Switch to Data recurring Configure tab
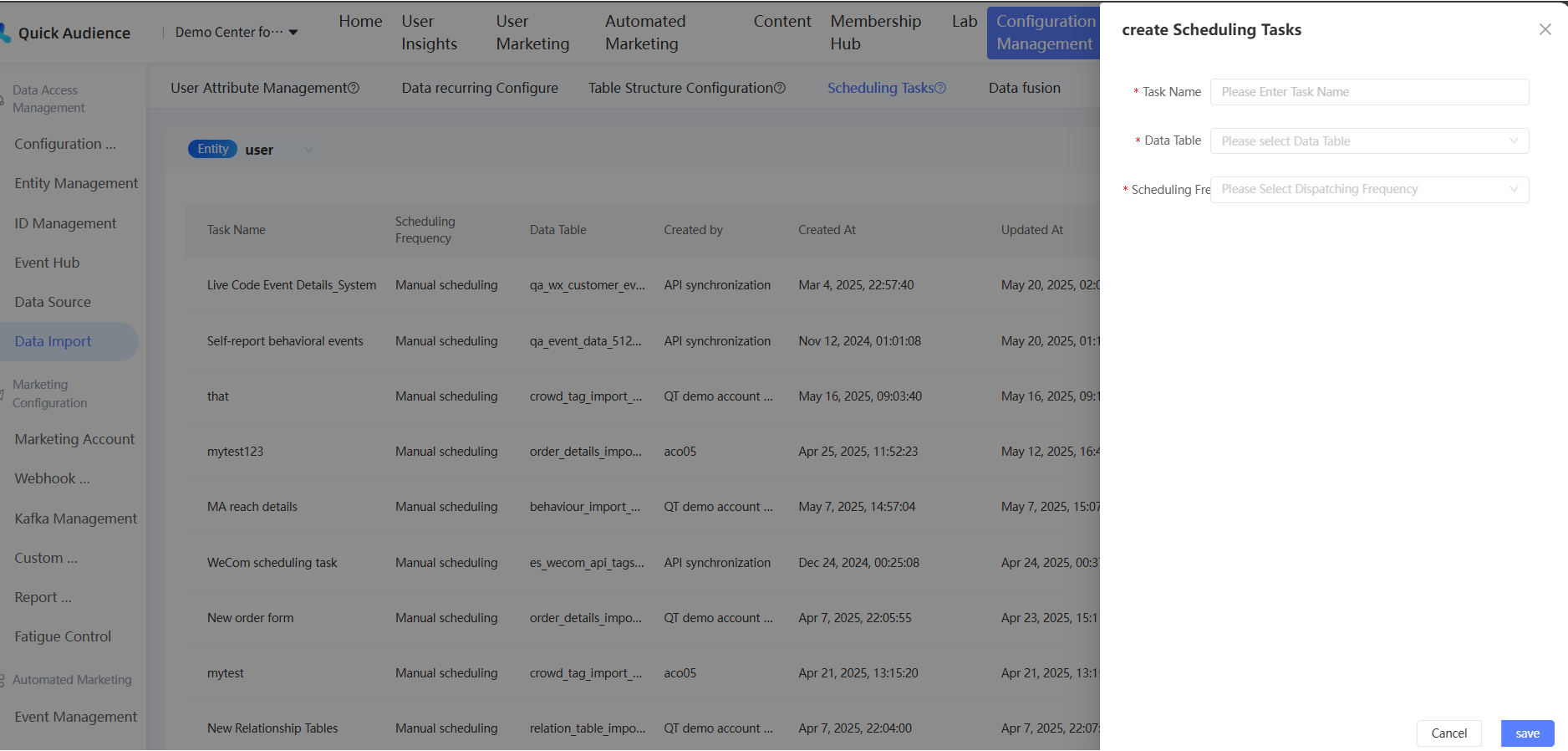Screen dimensions: 1568x751 point(480,88)
